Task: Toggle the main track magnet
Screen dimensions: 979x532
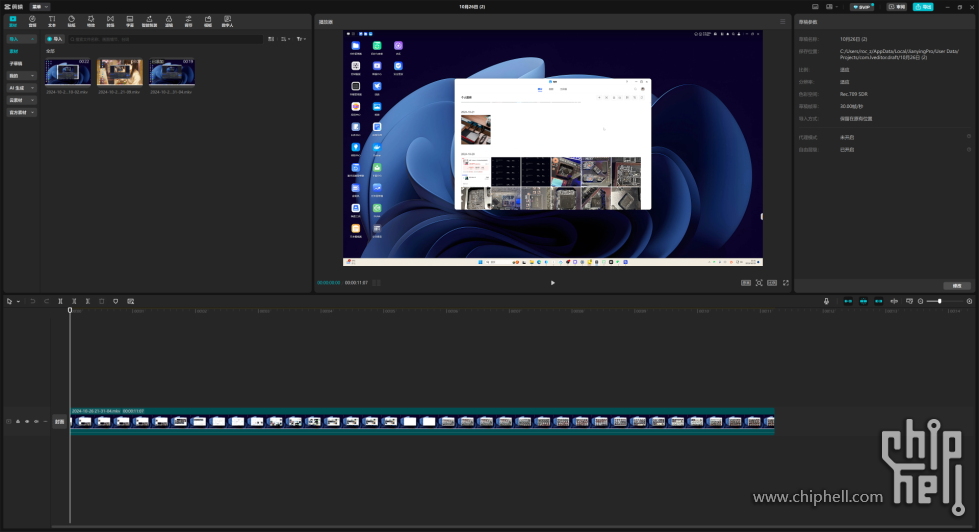Action: pyautogui.click(x=848, y=301)
